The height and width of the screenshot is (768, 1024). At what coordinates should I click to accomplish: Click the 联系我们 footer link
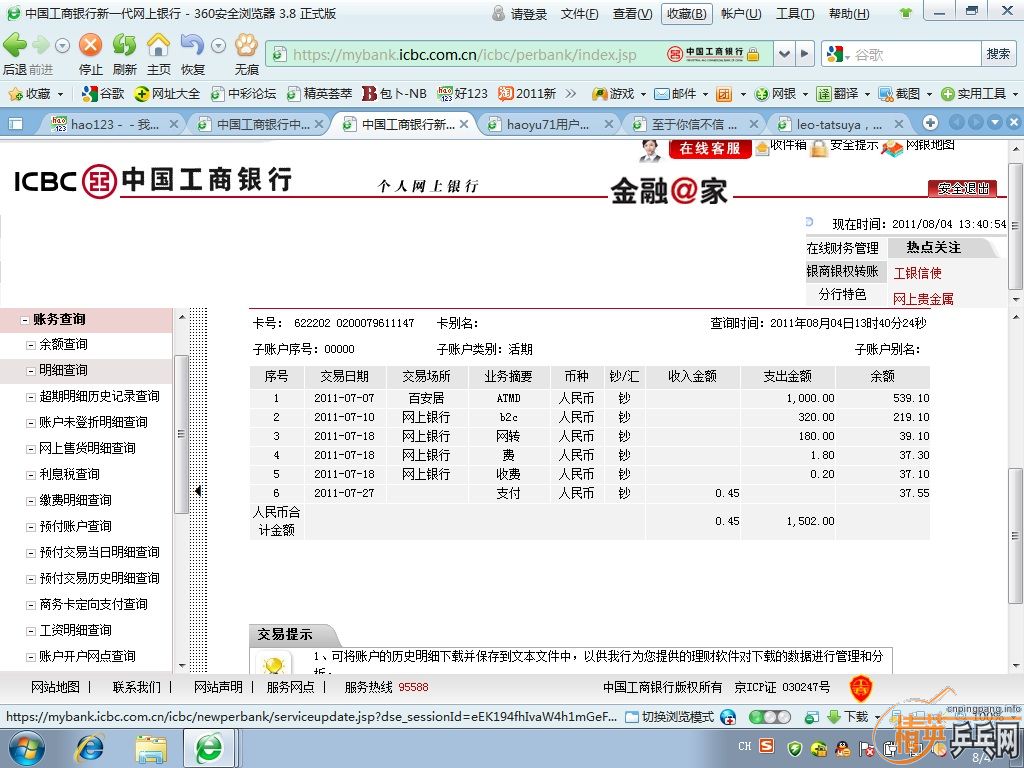[136, 687]
